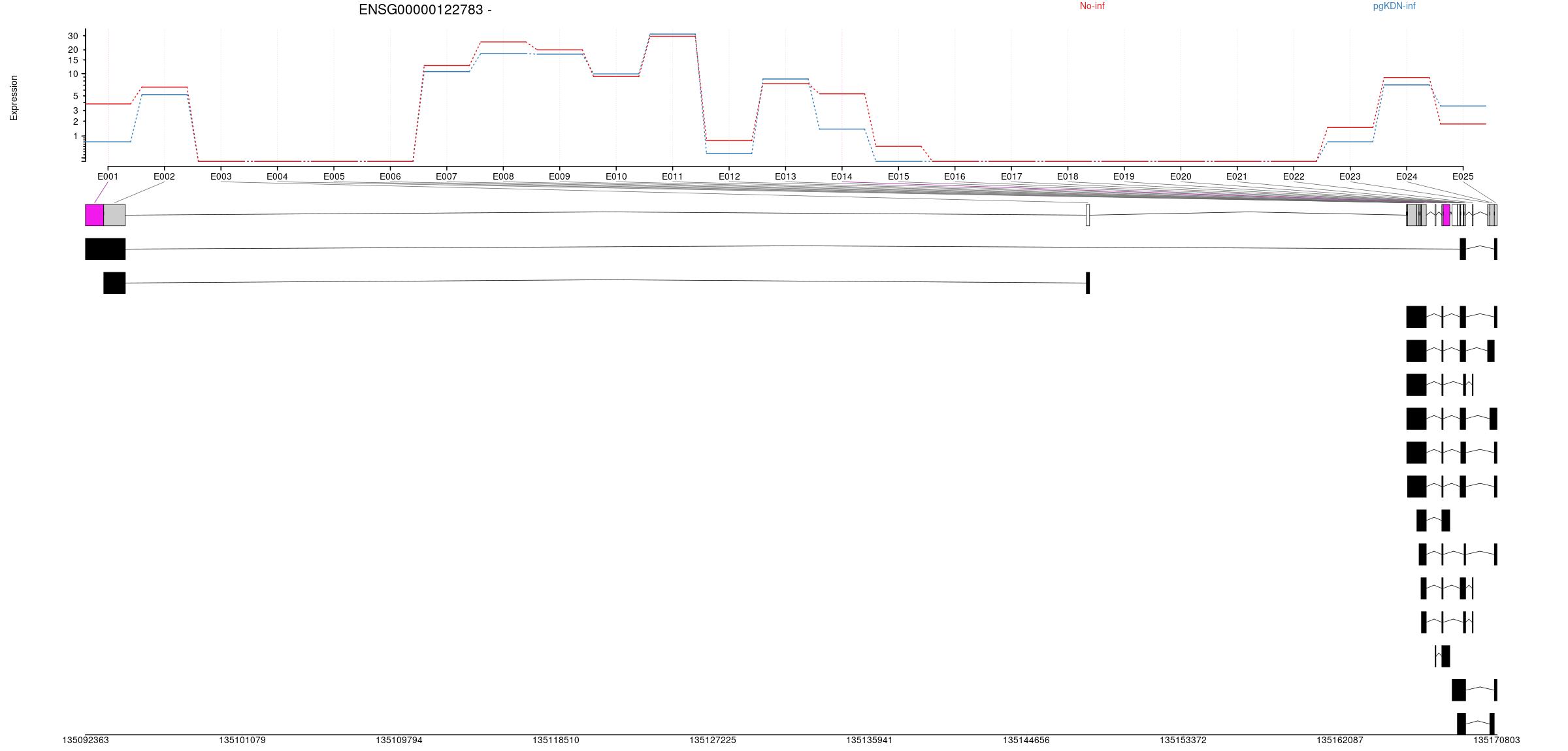This screenshot has width=1568, height=751.
Task: Click exon label E018
Action: point(1068,176)
